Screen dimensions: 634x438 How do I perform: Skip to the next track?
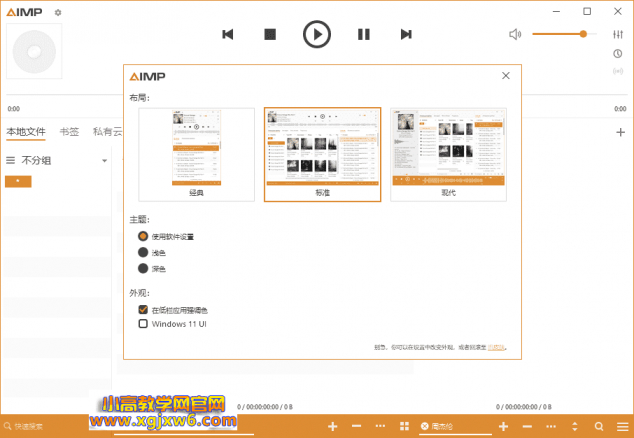pos(406,34)
